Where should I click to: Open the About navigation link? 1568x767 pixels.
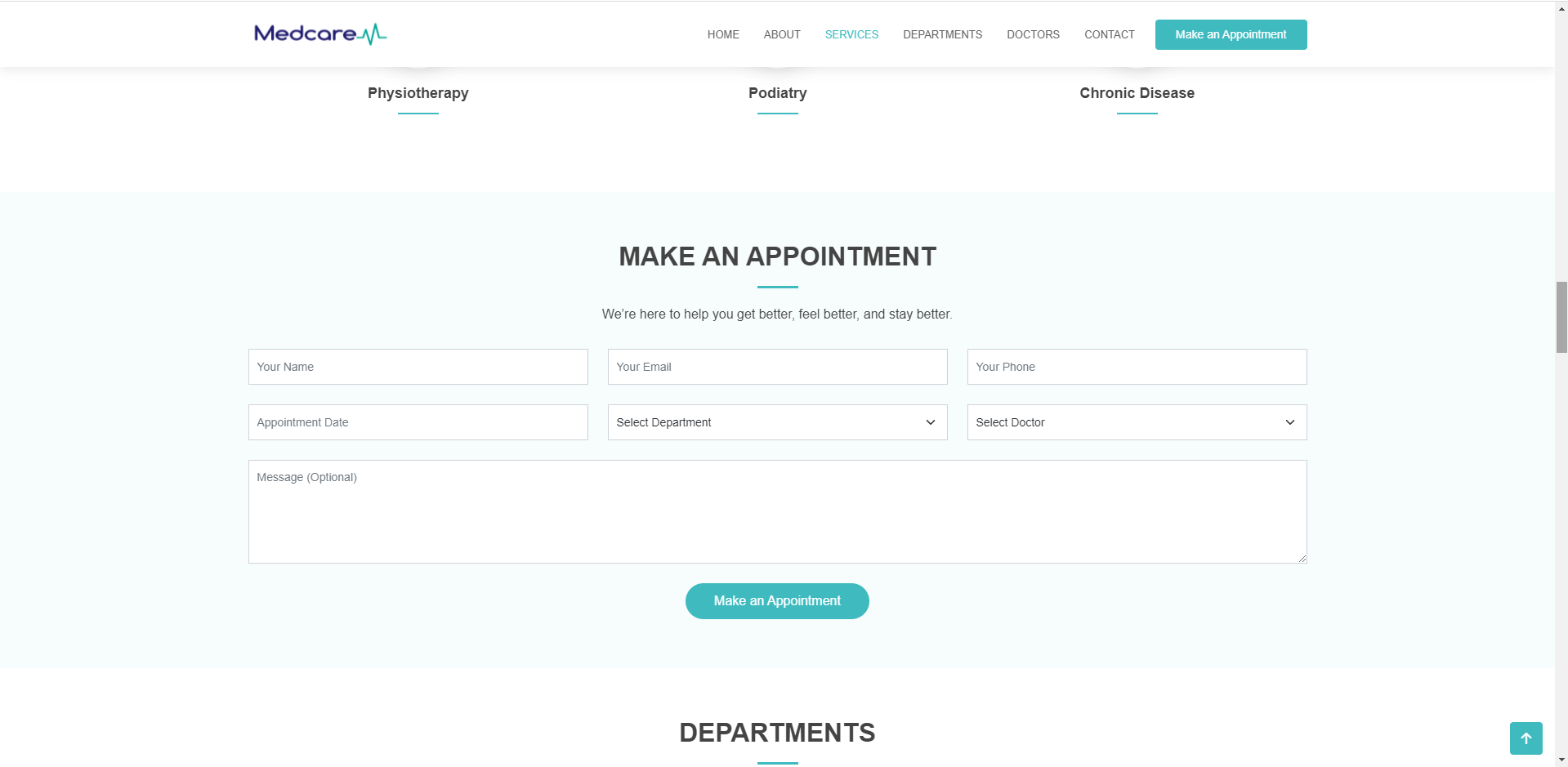pyautogui.click(x=781, y=34)
